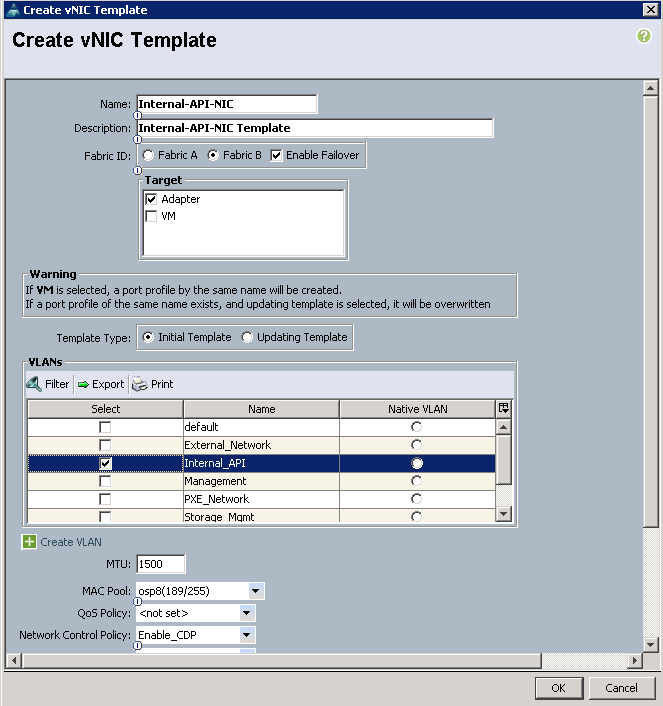Sort by Select column header
The height and width of the screenshot is (706, 663).
(x=105, y=409)
